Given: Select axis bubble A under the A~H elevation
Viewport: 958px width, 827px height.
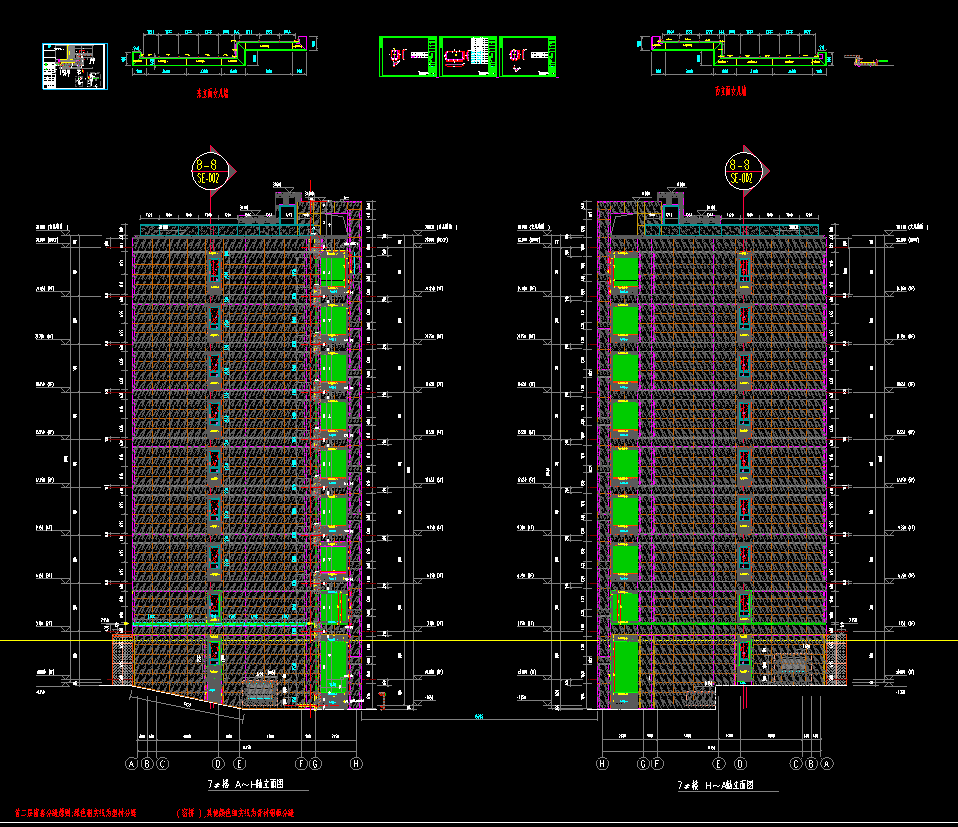Looking at the screenshot, I should pyautogui.click(x=130, y=764).
